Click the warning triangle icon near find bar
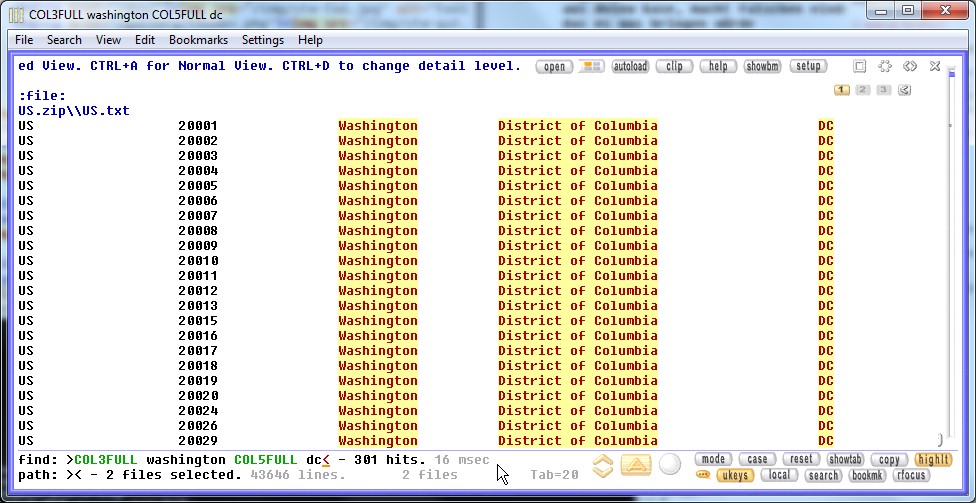Viewport: 976px width, 503px height. pyautogui.click(x=636, y=465)
